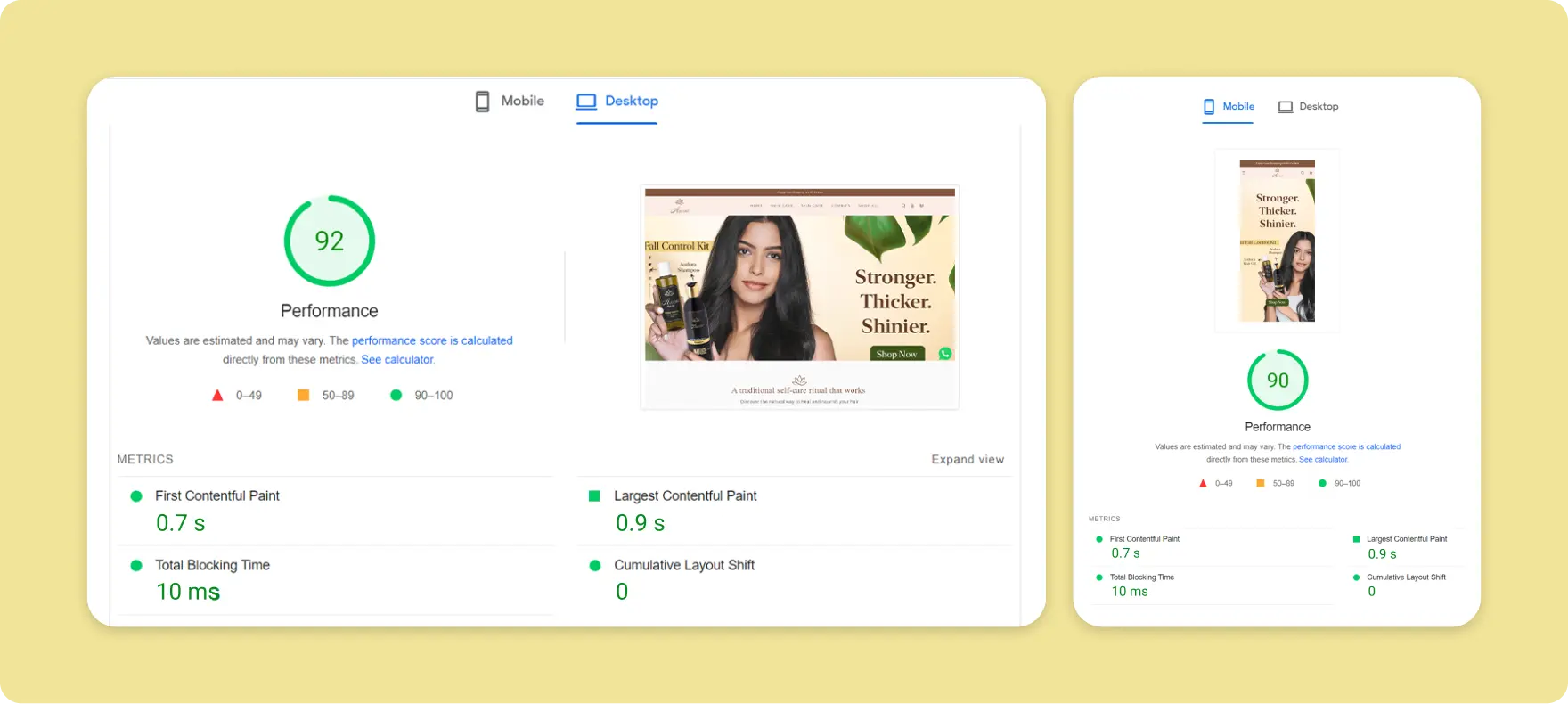Click the red triangle 0–49 legend icon in larger report
This screenshot has width=1568, height=704.
tap(217, 395)
